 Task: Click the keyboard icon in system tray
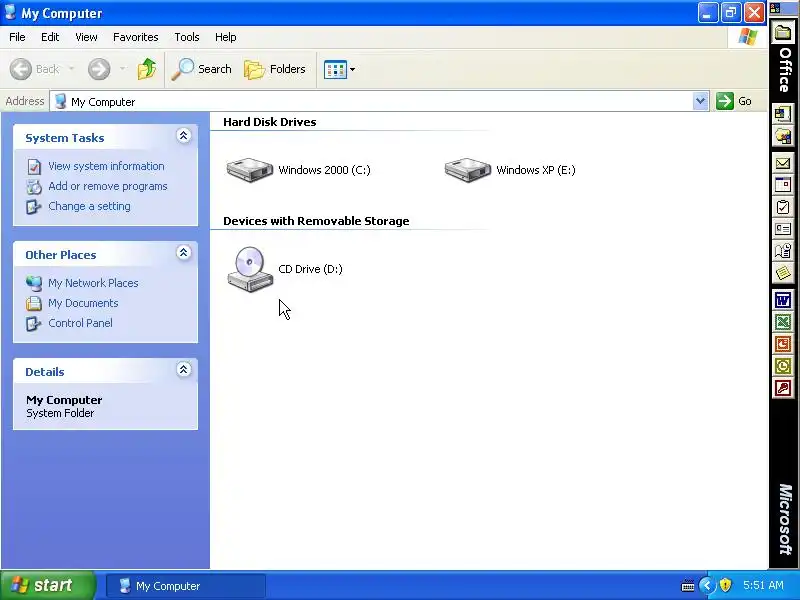688,586
